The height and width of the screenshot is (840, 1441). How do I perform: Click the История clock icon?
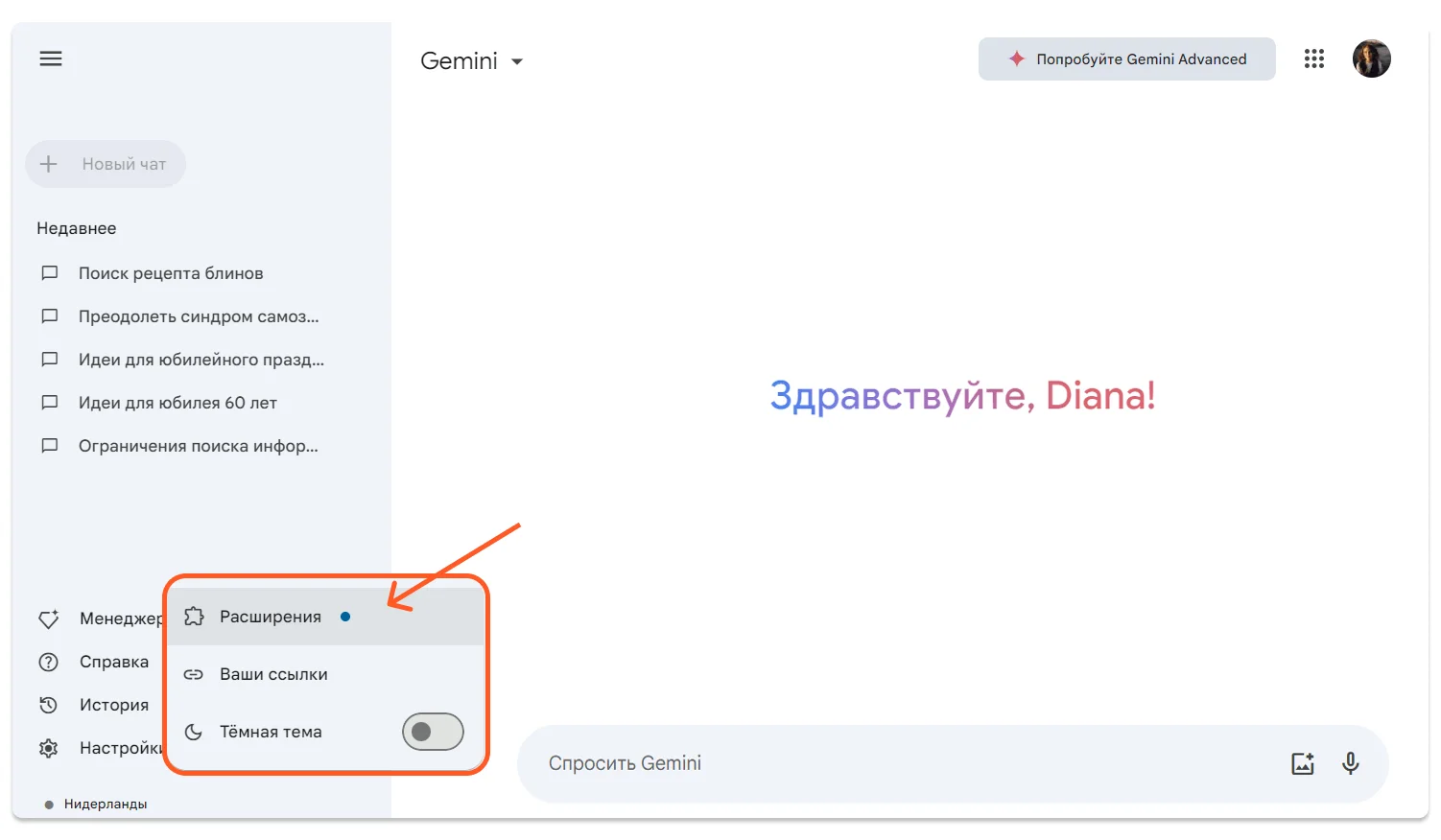coord(49,705)
